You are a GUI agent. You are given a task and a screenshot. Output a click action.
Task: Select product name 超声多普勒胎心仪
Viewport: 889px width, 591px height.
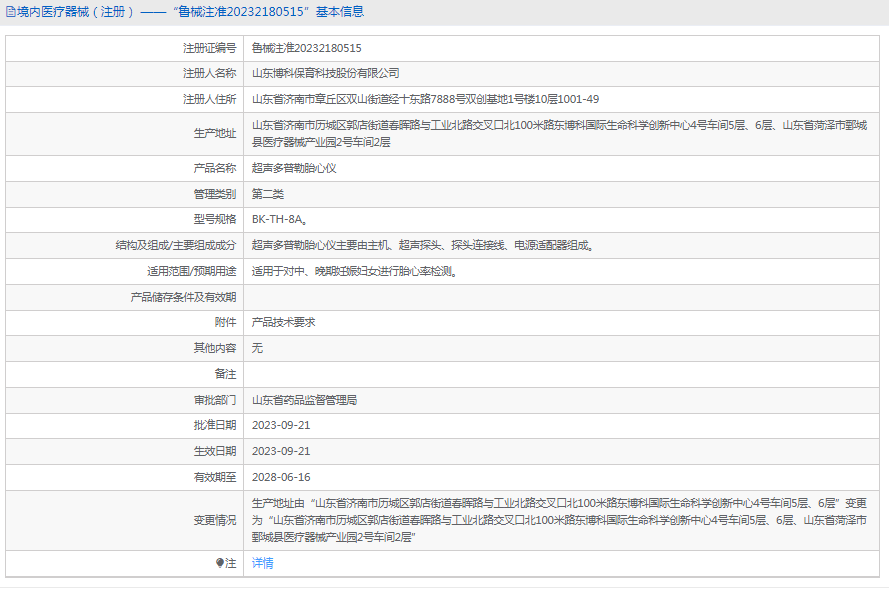tap(294, 168)
